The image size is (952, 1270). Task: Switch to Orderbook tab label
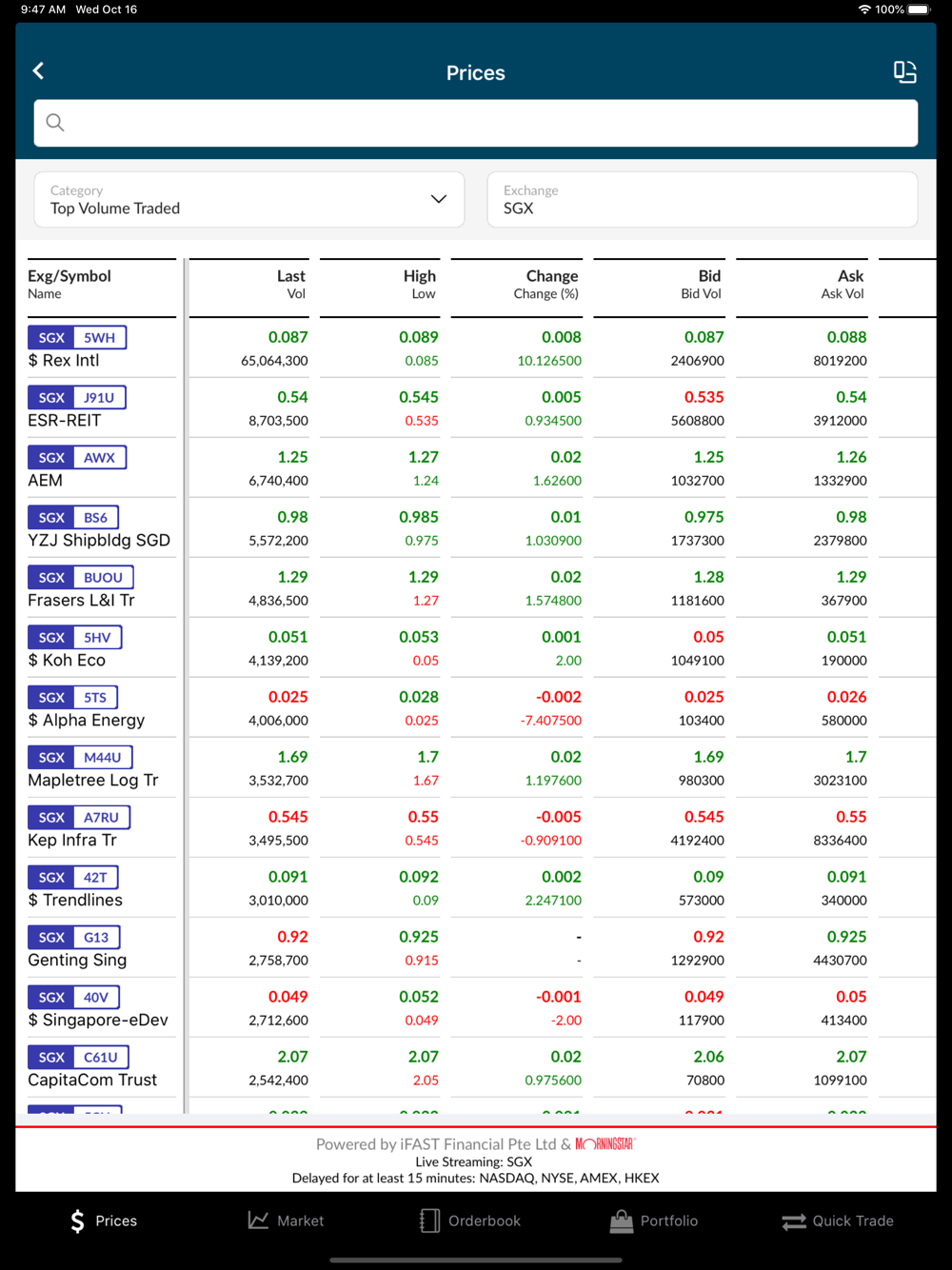pos(485,1220)
